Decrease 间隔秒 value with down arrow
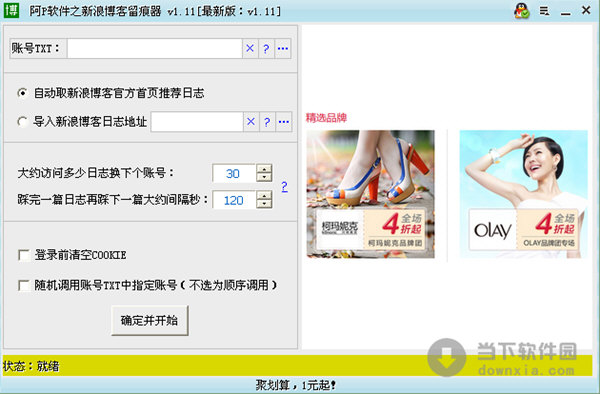Viewport: 600px width, 394px height. tap(264, 204)
